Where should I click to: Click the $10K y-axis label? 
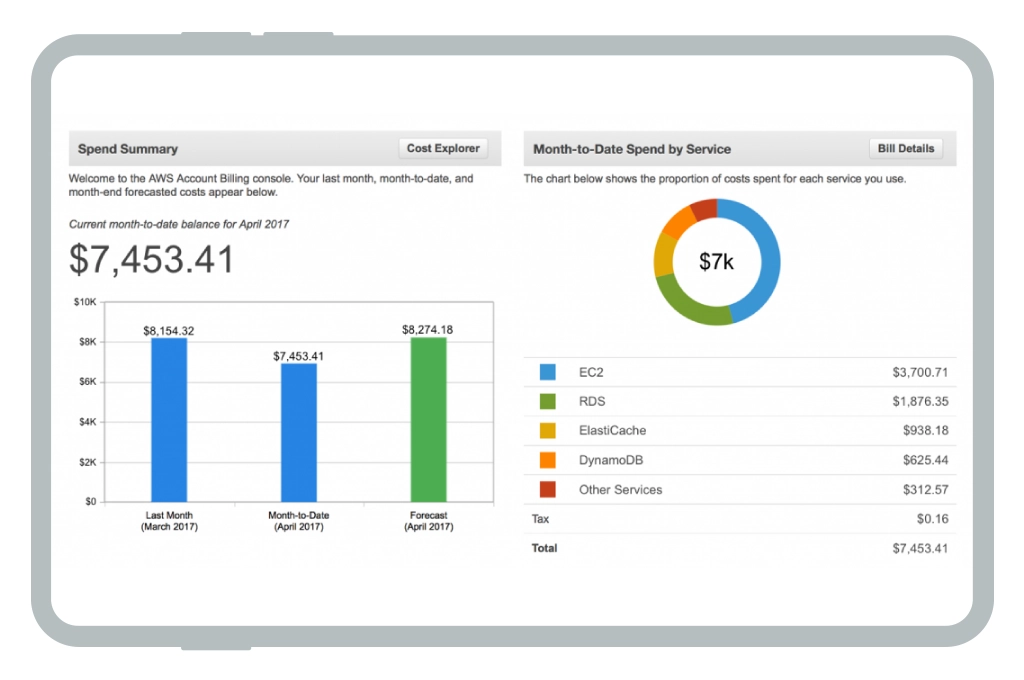coord(85,302)
